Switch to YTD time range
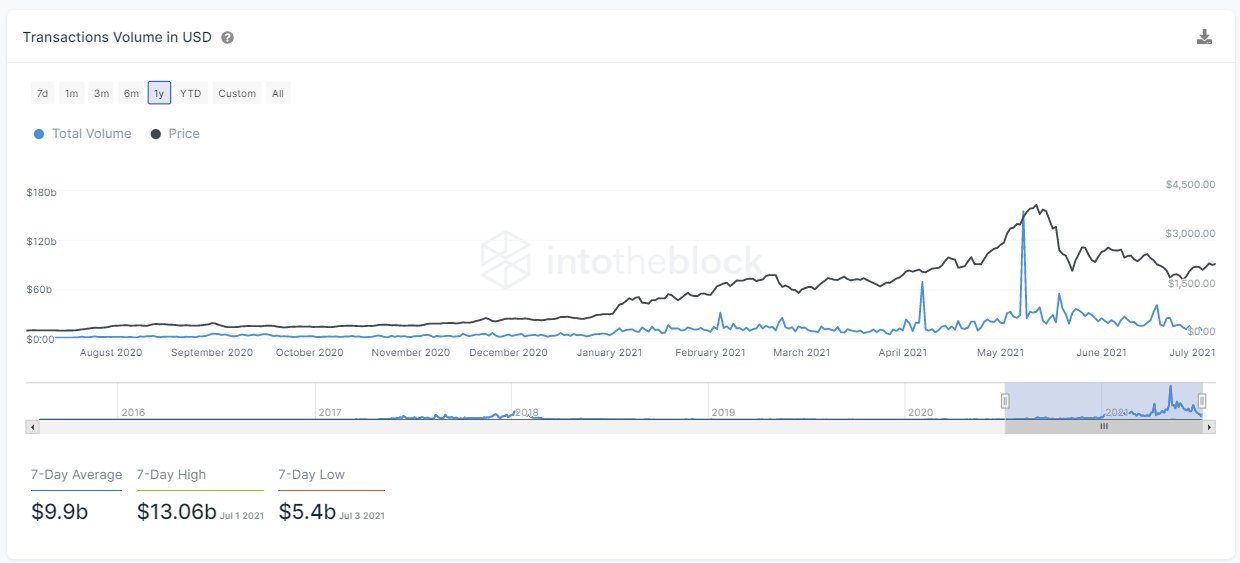This screenshot has height=563, width=1240. pos(190,93)
